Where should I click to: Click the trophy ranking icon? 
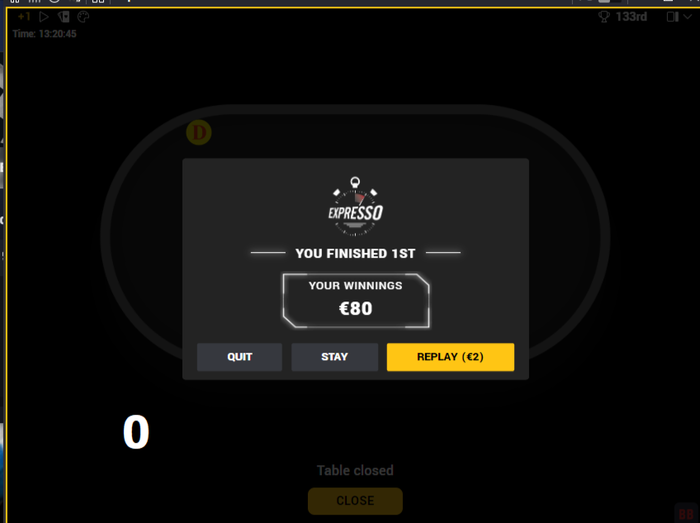click(x=604, y=17)
